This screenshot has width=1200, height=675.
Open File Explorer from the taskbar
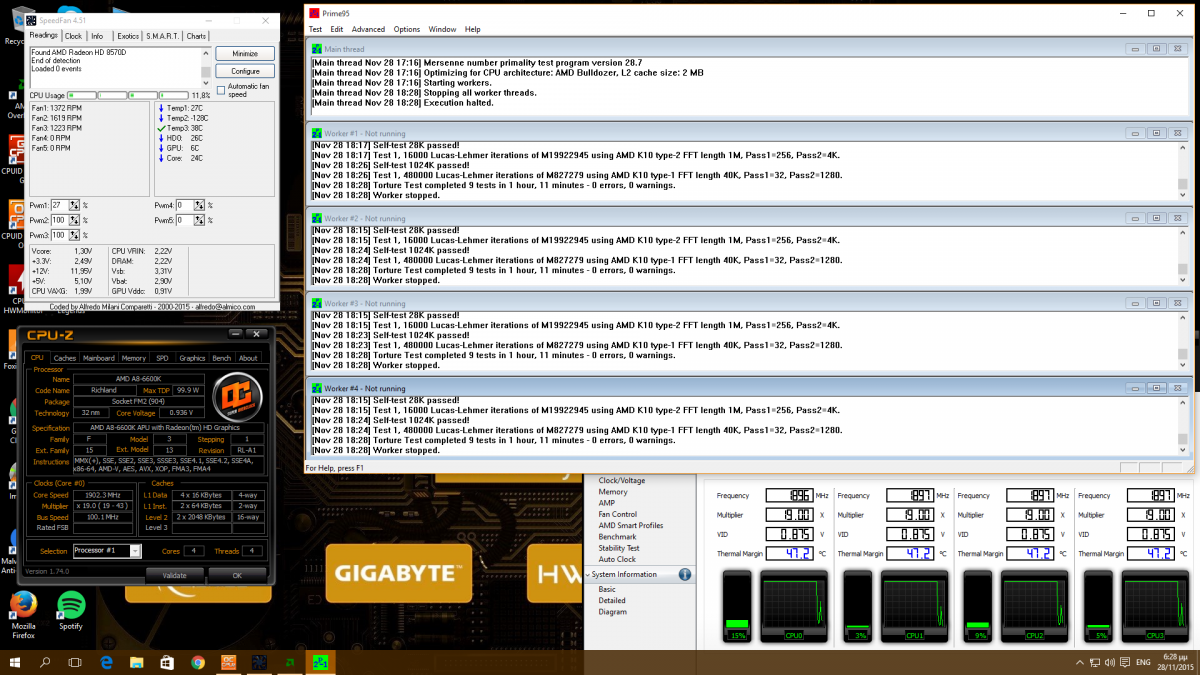(137, 662)
